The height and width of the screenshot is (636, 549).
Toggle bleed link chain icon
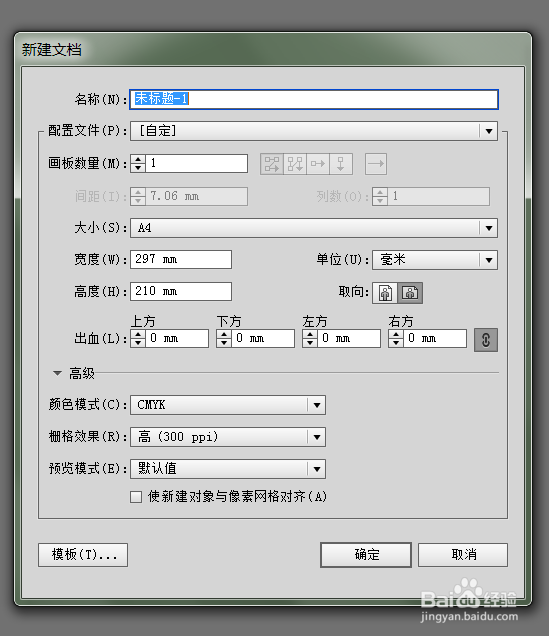486,340
